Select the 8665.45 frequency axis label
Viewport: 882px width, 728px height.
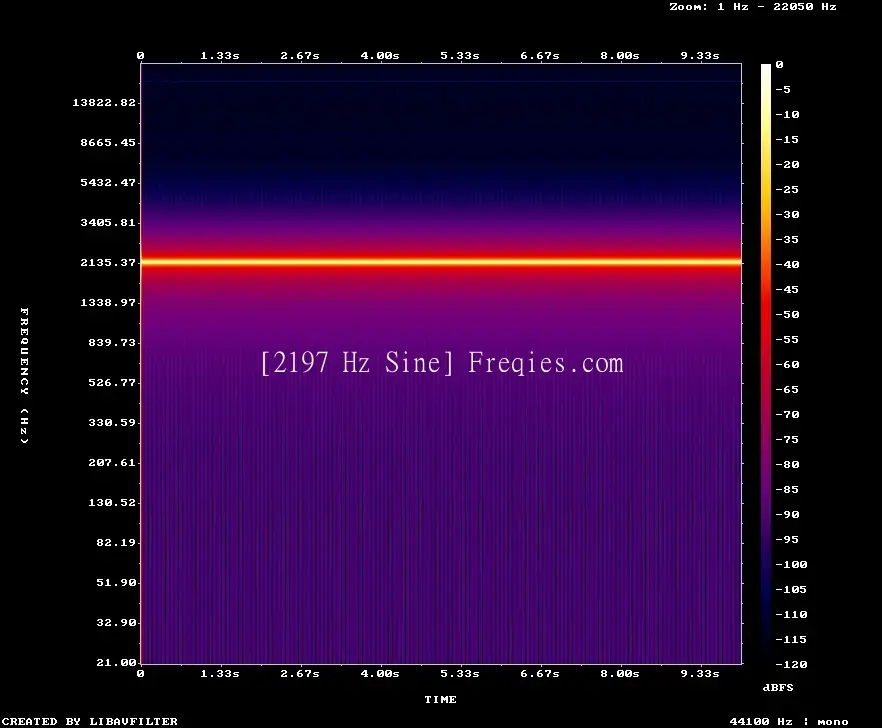coord(108,142)
